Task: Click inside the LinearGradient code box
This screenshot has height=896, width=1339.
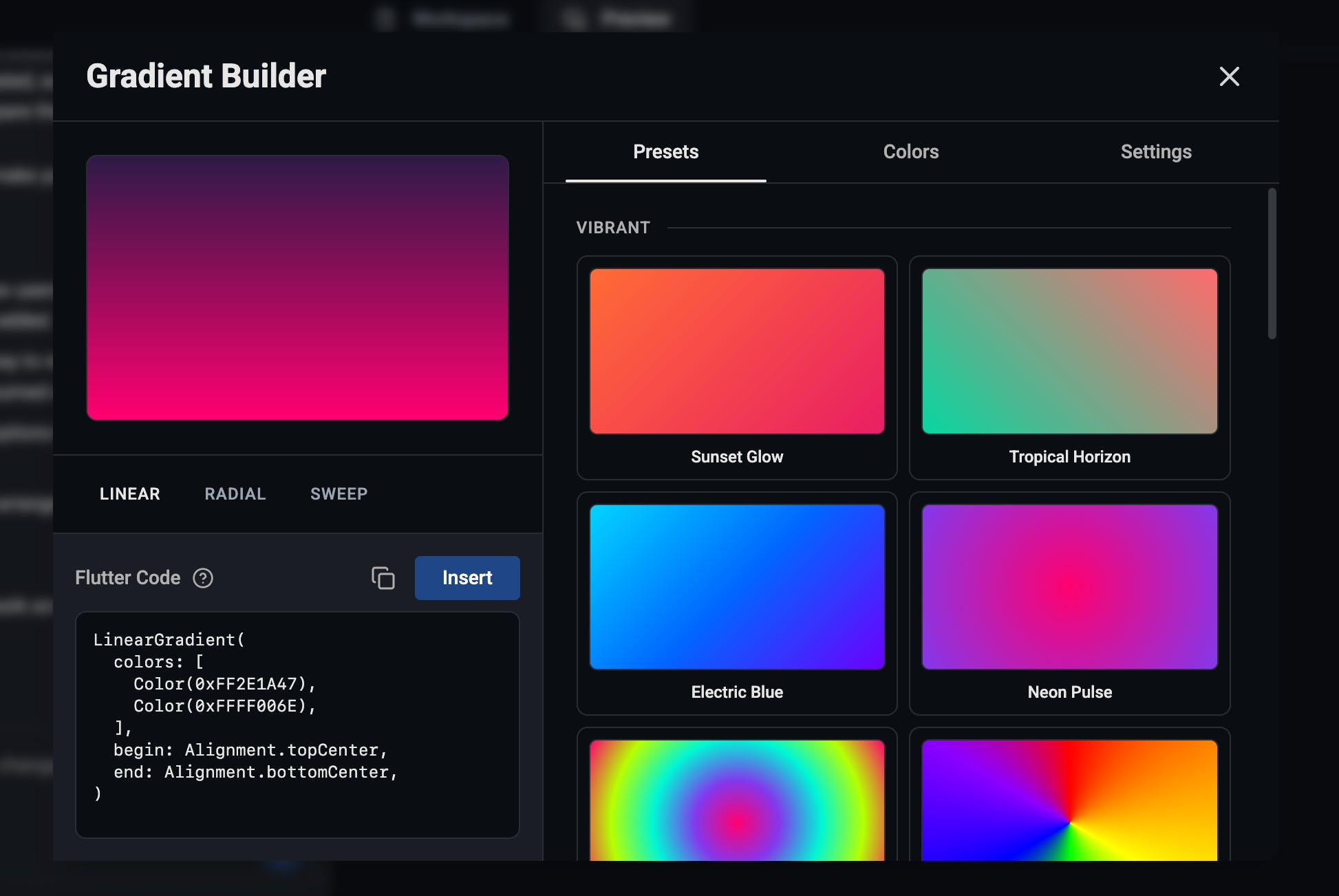Action: [x=297, y=724]
